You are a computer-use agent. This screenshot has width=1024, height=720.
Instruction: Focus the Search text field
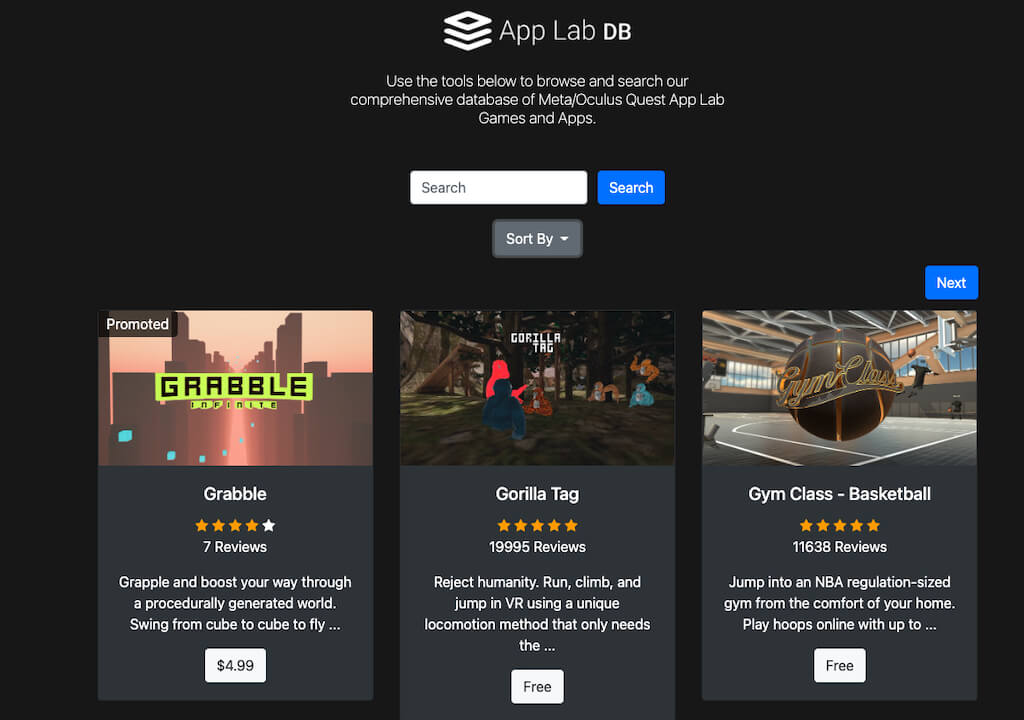pyautogui.click(x=498, y=188)
